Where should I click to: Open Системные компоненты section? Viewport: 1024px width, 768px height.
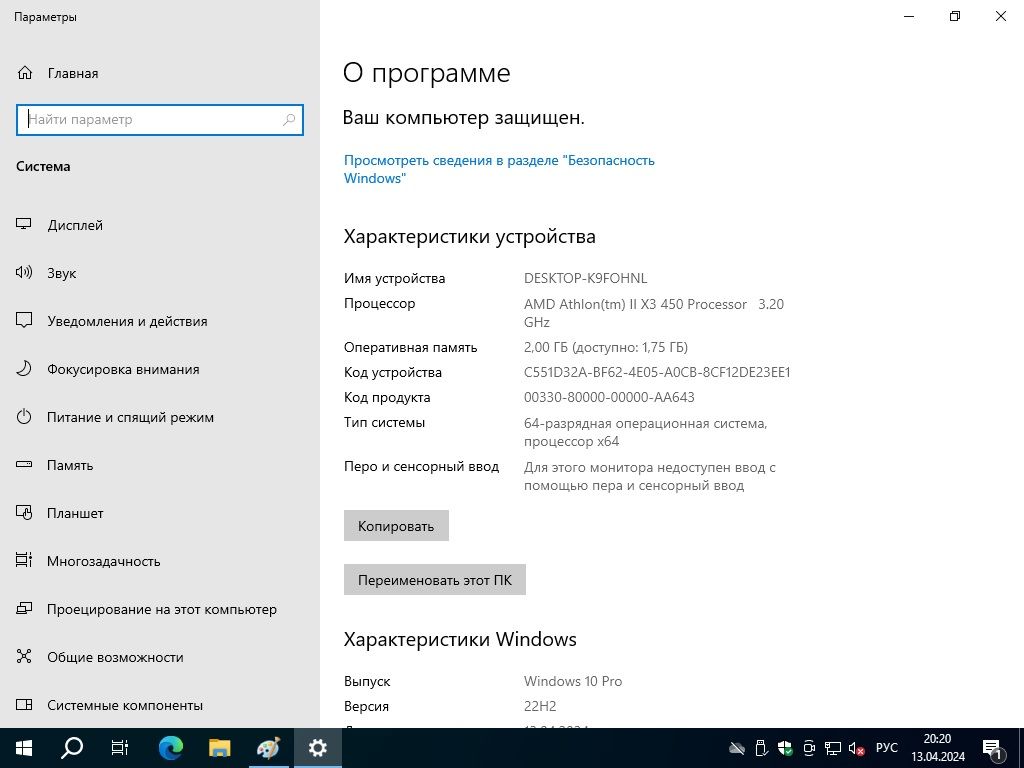click(x=125, y=705)
